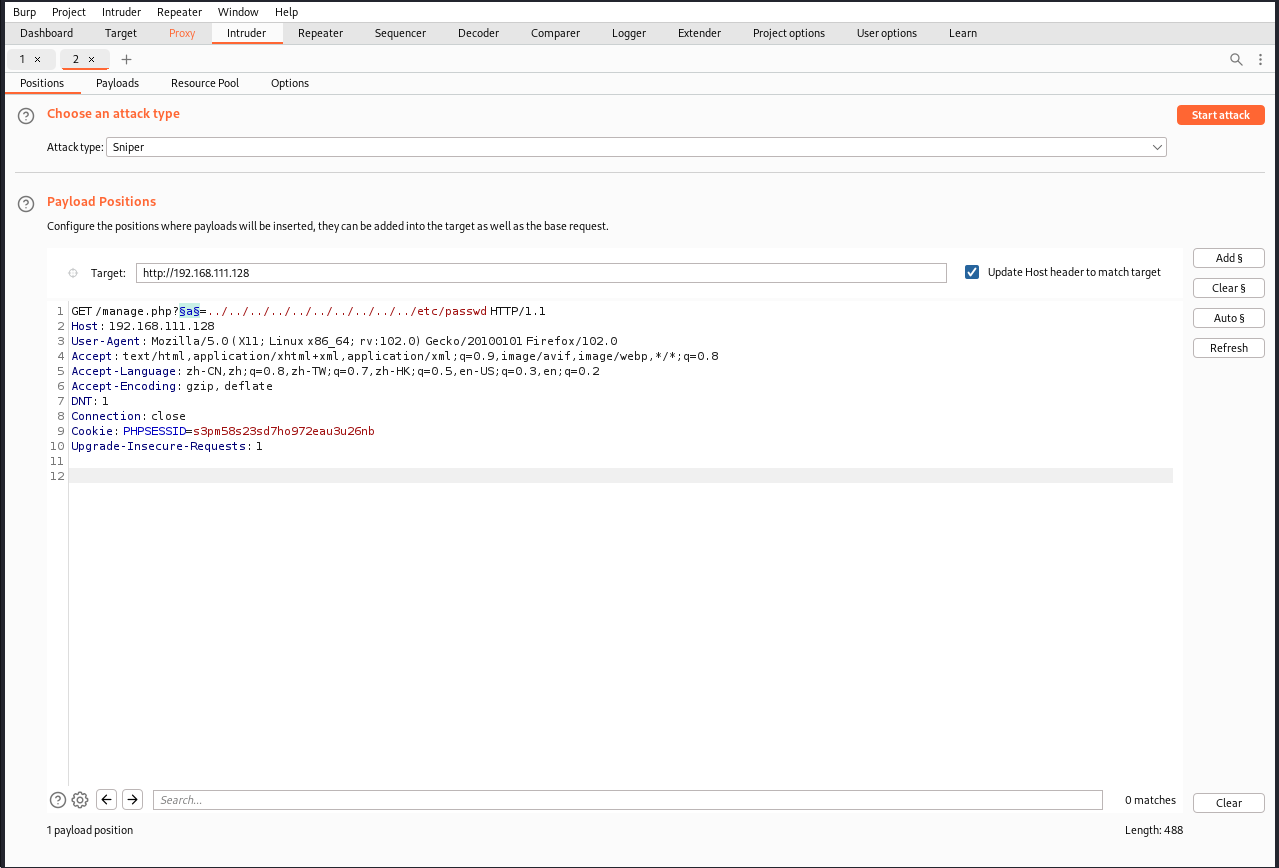
Task: Switch to the Sequencer tab
Action: pyautogui.click(x=400, y=33)
